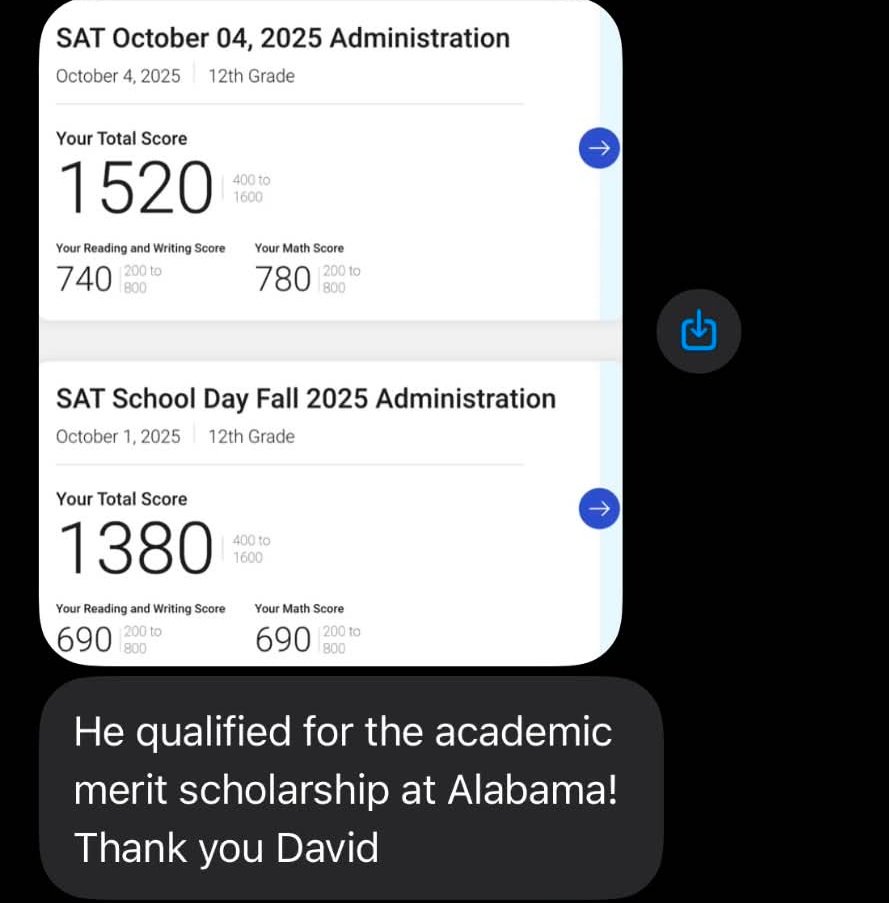
Task: Tap the download image icon beside the attachment
Action: pyautogui.click(x=698, y=331)
